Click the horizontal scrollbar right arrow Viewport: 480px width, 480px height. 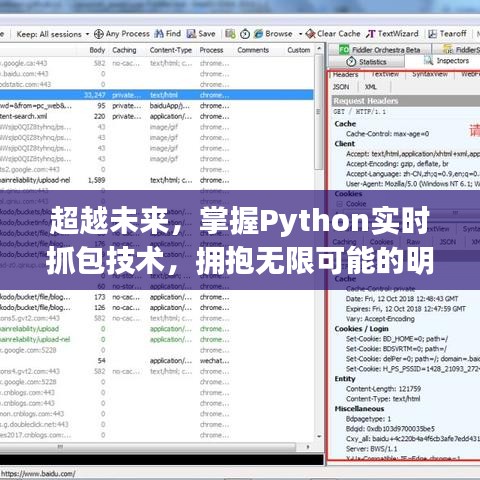point(308,447)
